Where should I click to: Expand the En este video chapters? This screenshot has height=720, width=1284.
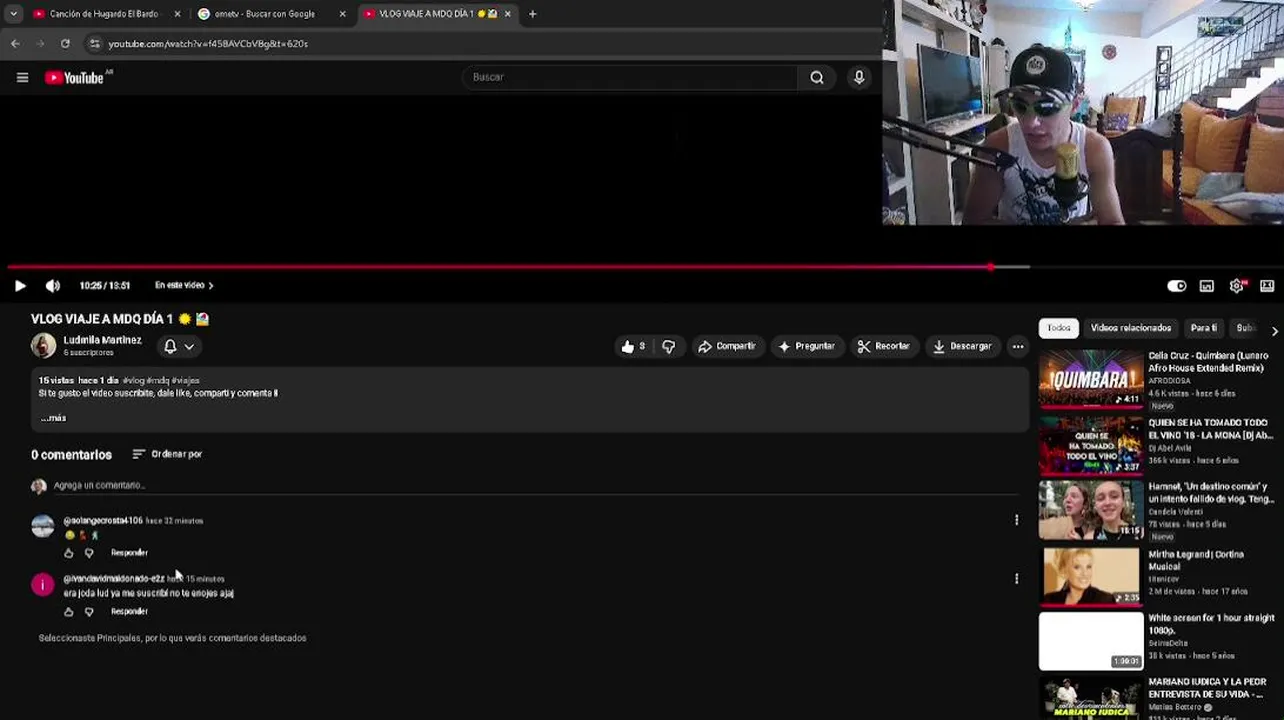(x=184, y=285)
